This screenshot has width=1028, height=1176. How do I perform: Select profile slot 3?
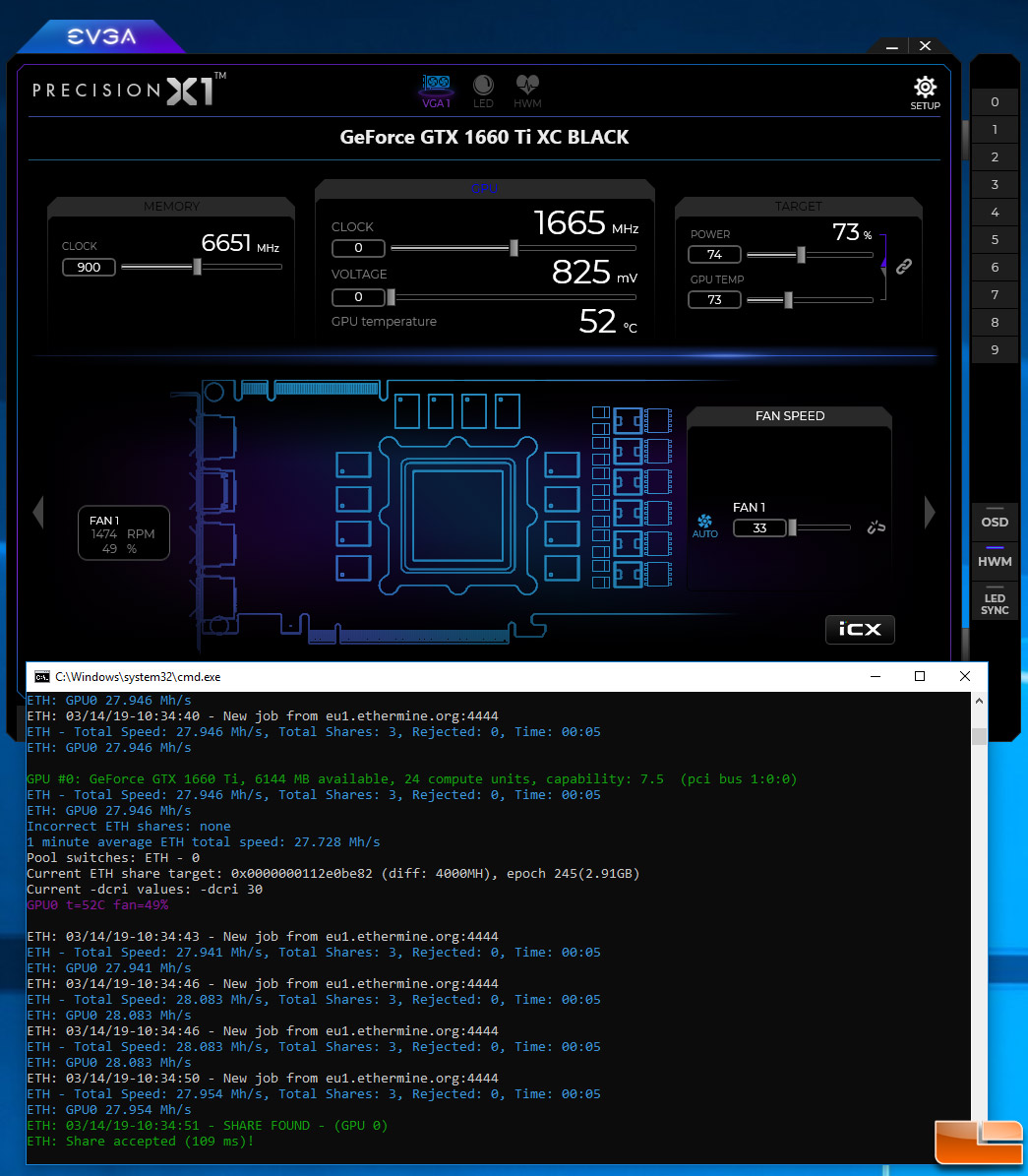pyautogui.click(x=995, y=184)
